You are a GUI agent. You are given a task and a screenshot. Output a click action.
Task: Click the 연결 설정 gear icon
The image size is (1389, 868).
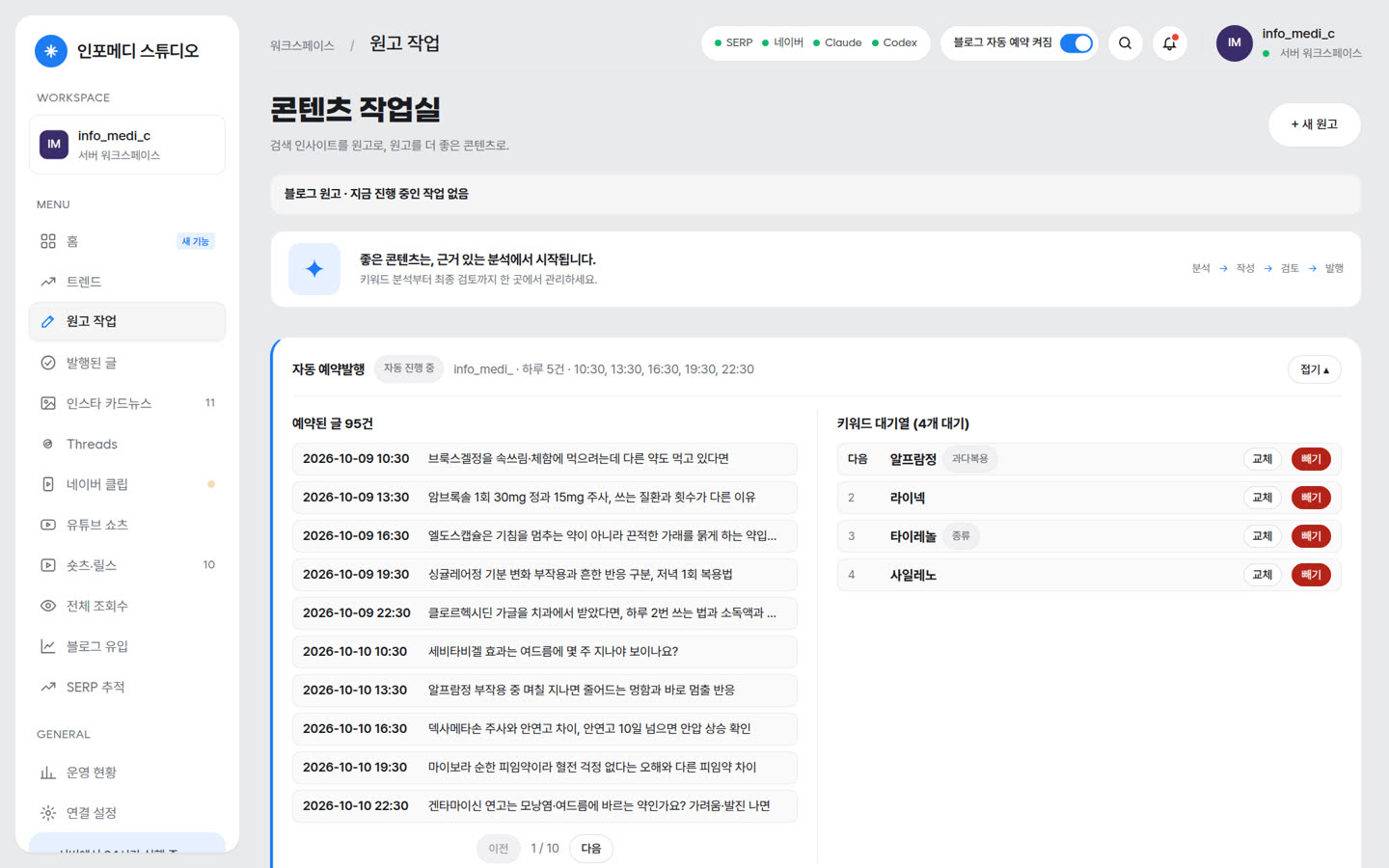point(48,813)
